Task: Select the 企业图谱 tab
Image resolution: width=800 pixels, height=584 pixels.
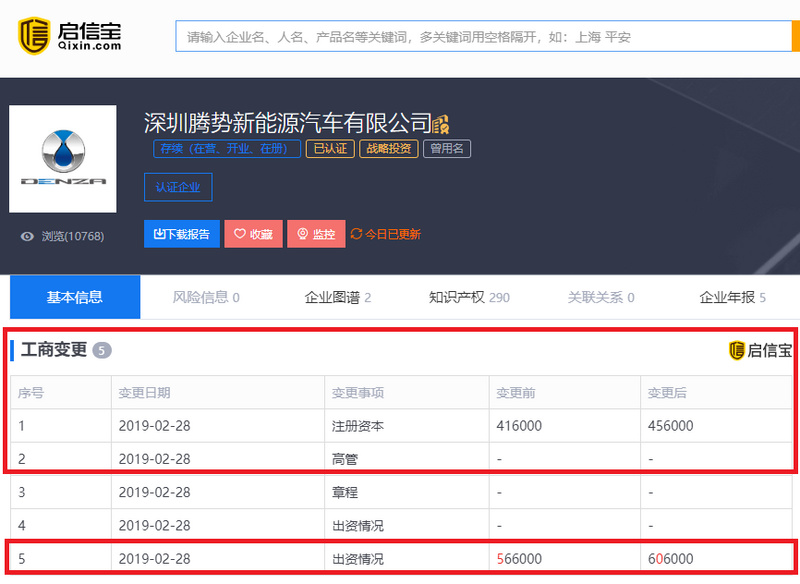Action: point(338,297)
